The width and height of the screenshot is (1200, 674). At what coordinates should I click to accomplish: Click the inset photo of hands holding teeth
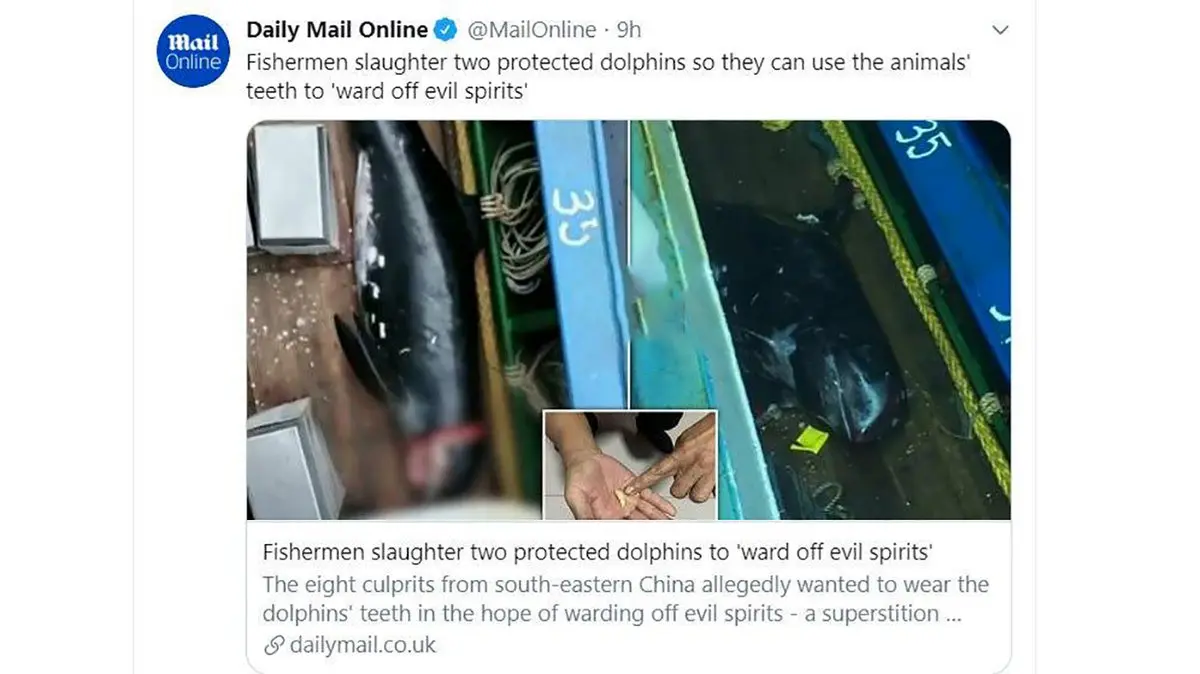click(630, 465)
